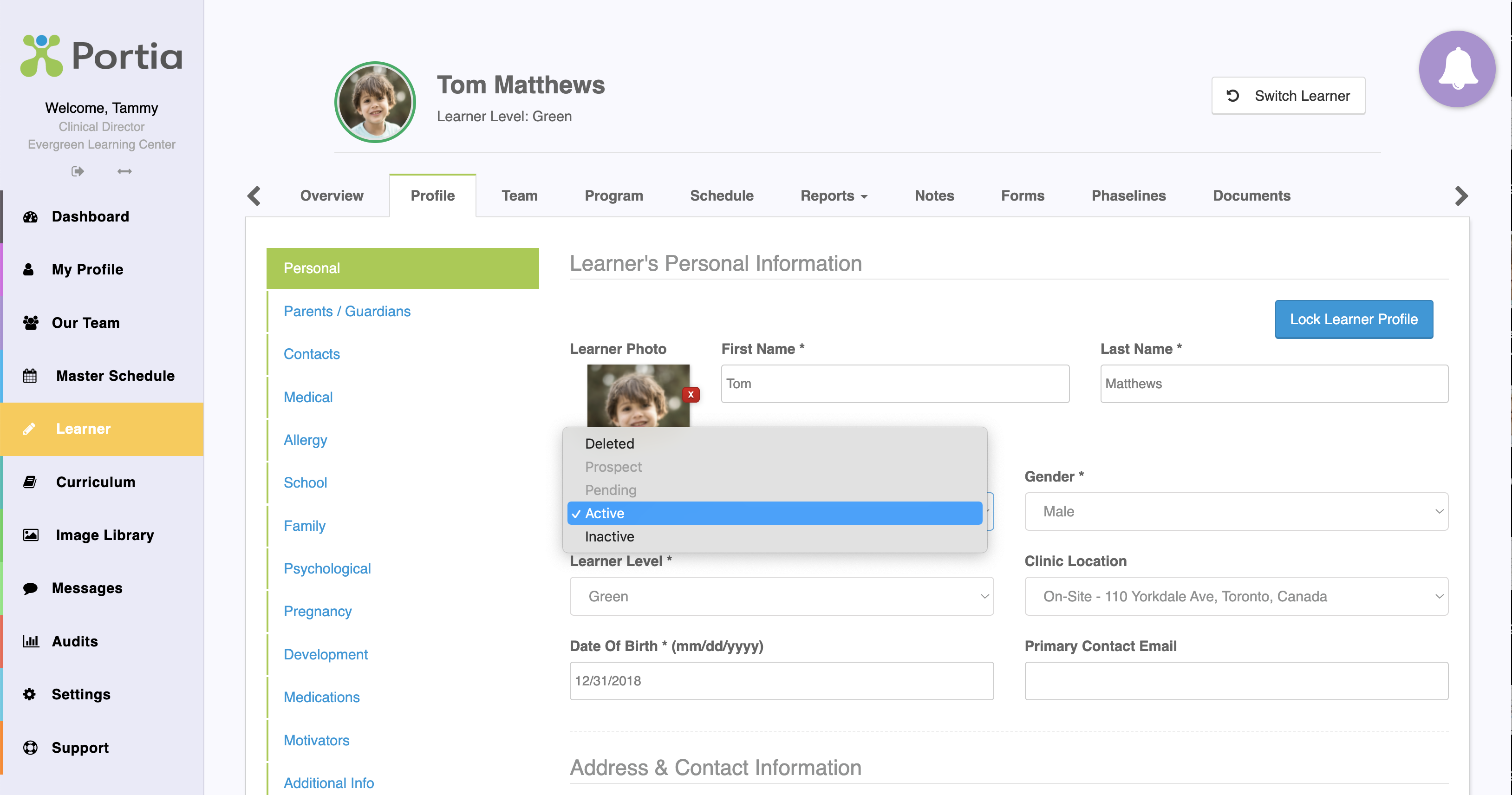Switch to the Team tab
This screenshot has height=795, width=1512.
tap(519, 195)
